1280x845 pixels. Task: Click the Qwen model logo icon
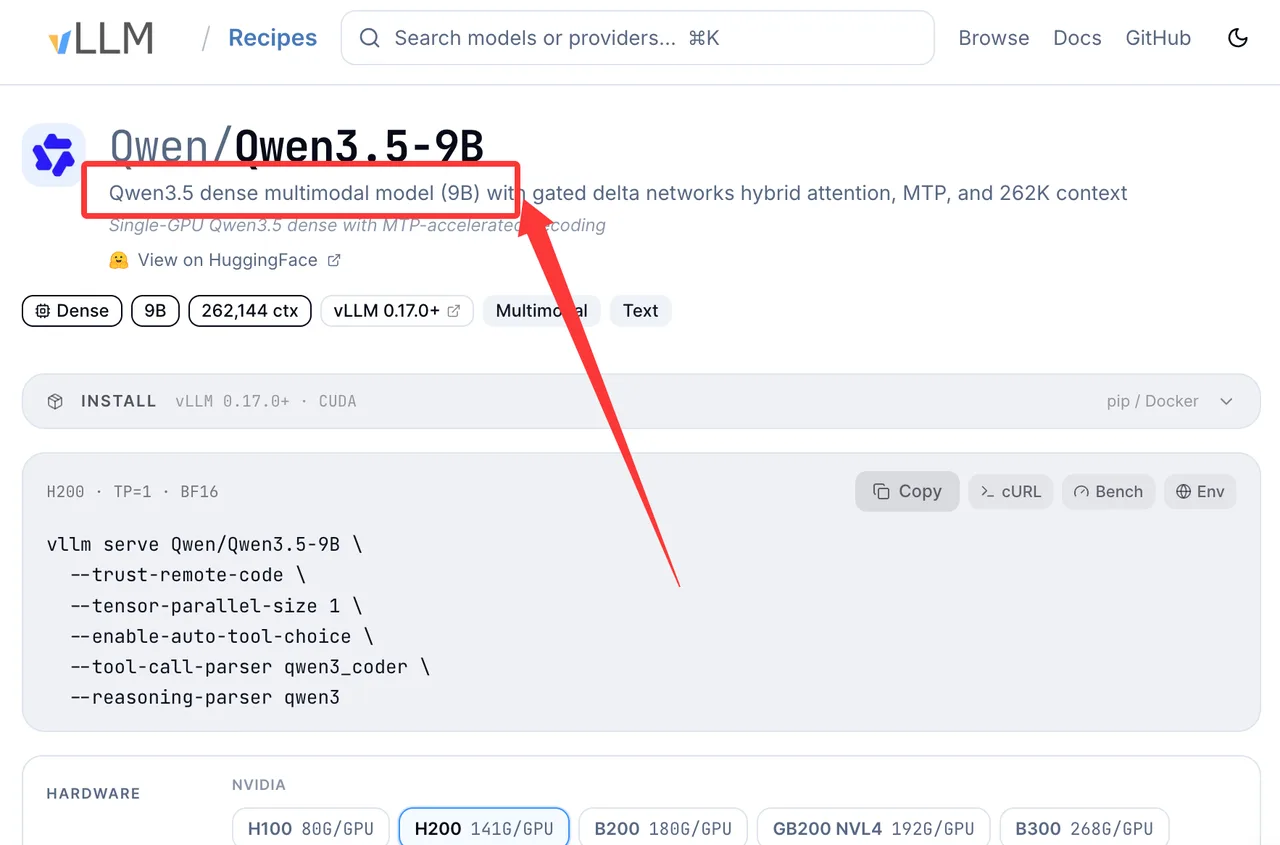click(x=53, y=155)
